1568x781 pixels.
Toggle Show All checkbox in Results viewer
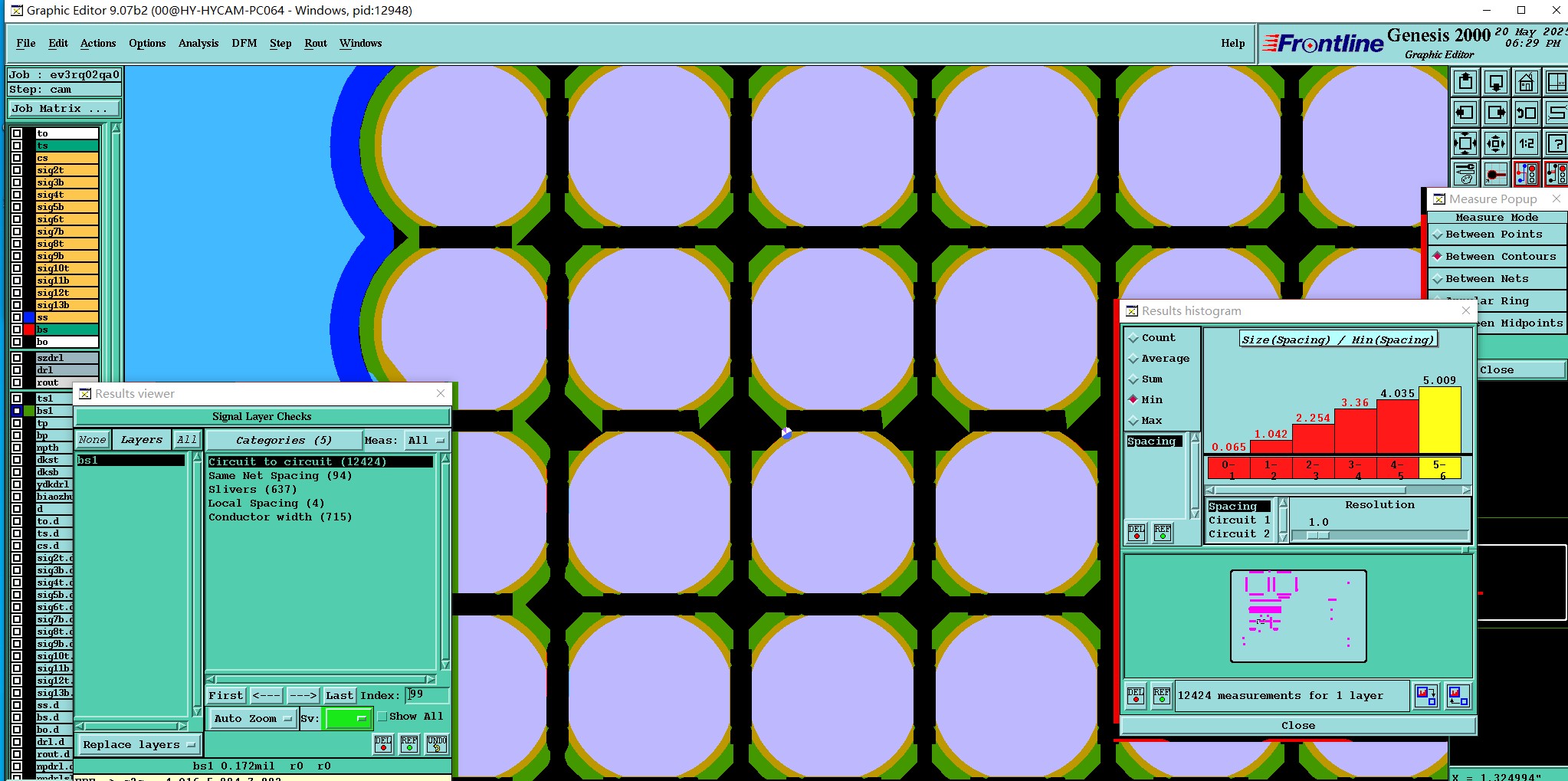click(382, 717)
